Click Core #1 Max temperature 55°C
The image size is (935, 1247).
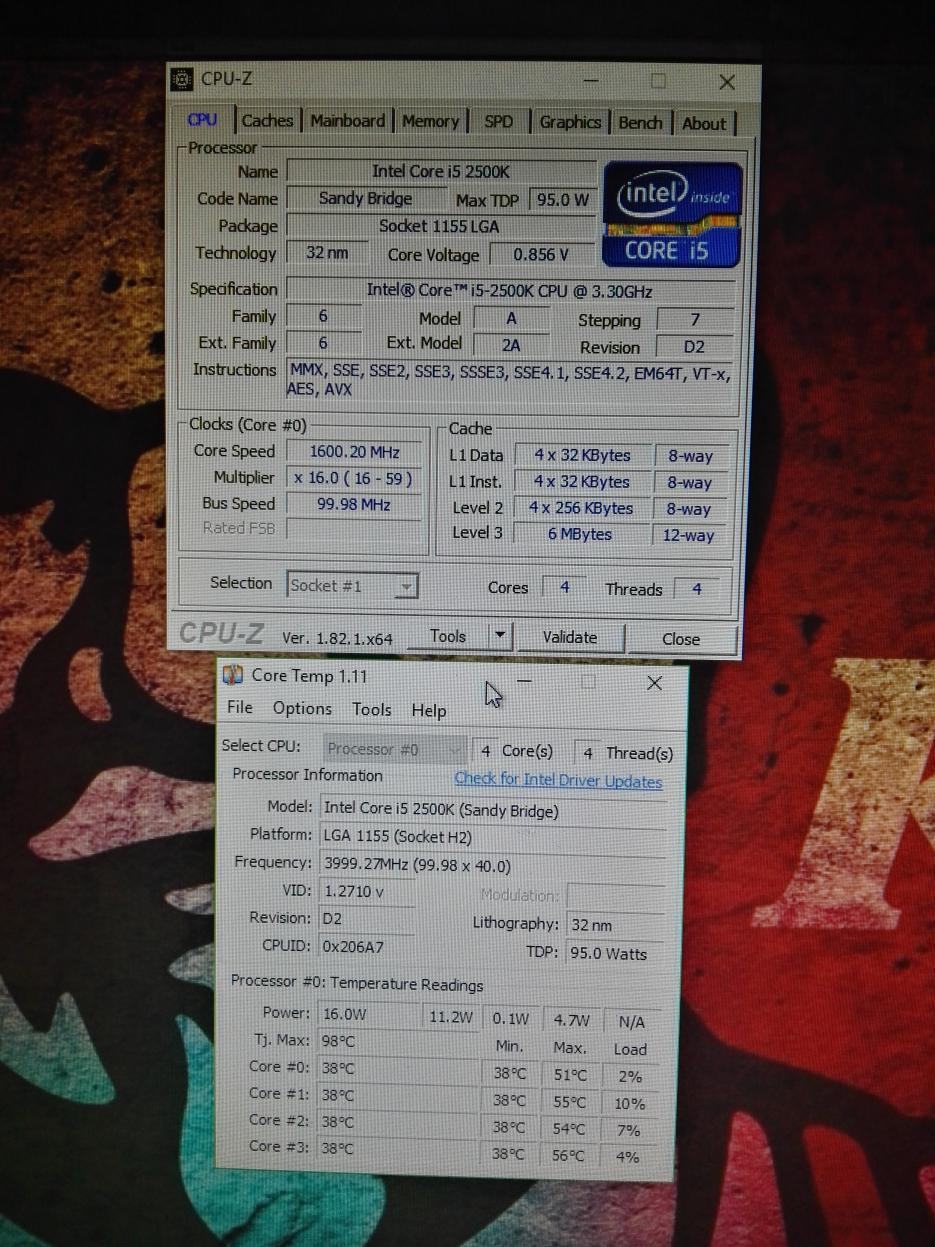tap(570, 1102)
